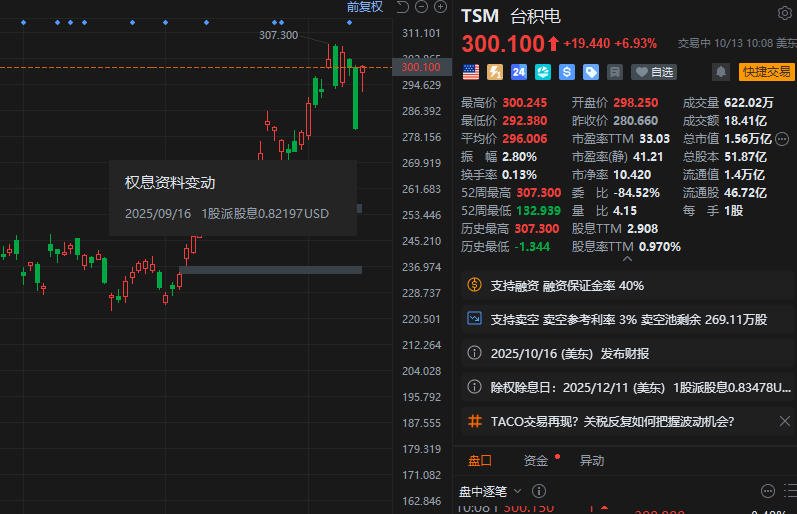Click the teal chart badge icon
Screen dimensions: 797x514
coord(542,72)
